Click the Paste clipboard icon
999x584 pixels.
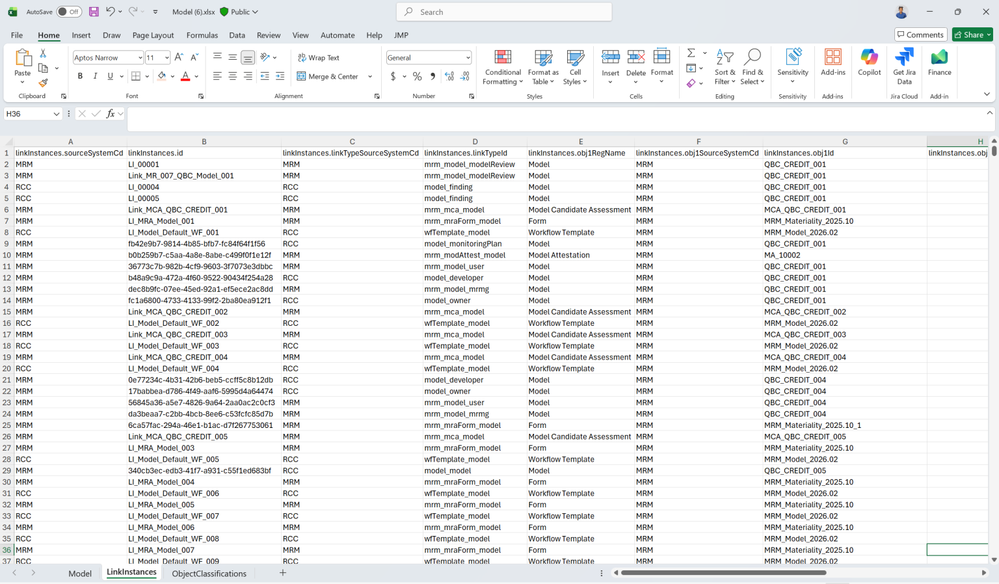tap(23, 58)
